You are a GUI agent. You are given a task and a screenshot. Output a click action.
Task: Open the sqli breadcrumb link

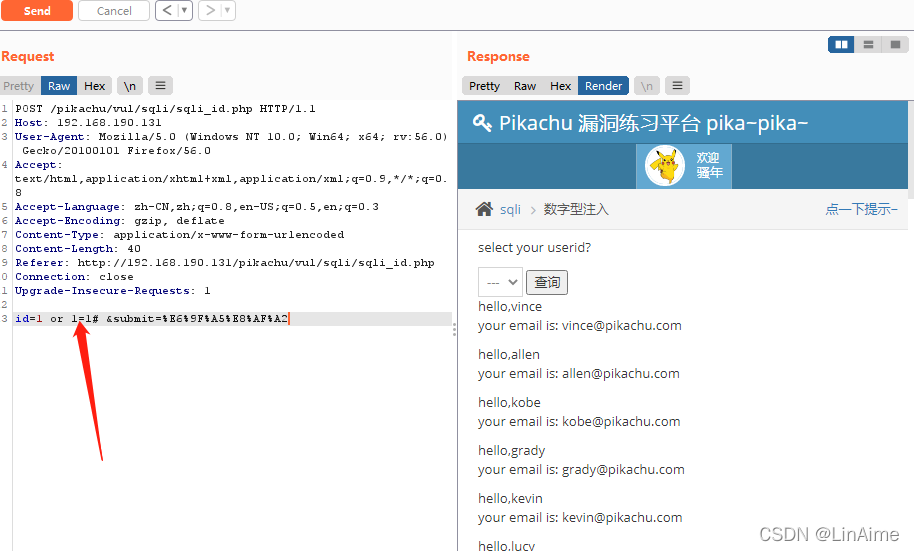click(510, 209)
